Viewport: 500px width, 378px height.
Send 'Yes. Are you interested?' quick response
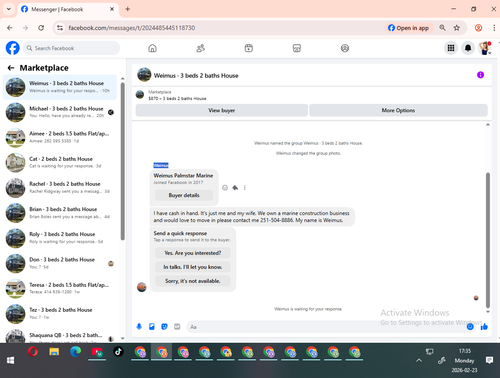193,253
